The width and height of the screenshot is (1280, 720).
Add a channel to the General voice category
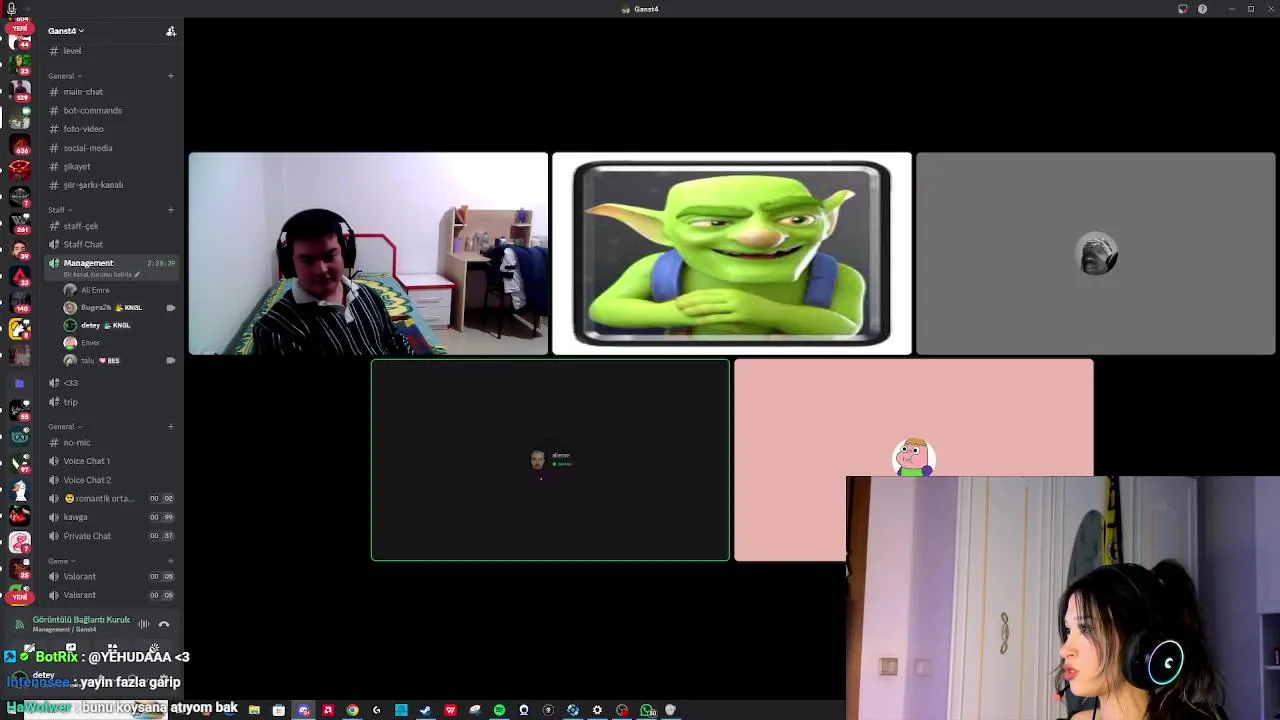(171, 427)
